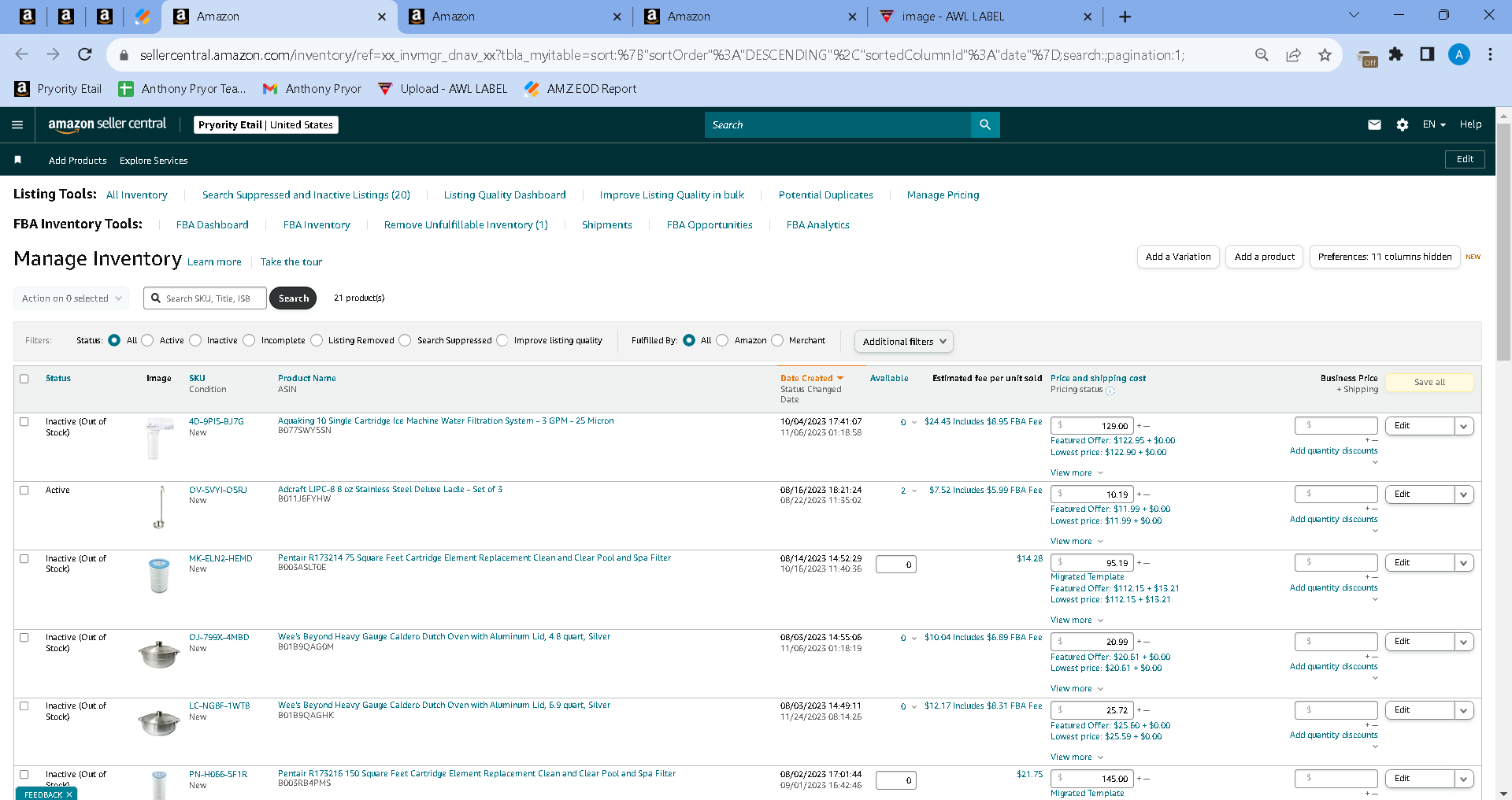
Task: Open the EN language dropdown
Action: pyautogui.click(x=1434, y=124)
